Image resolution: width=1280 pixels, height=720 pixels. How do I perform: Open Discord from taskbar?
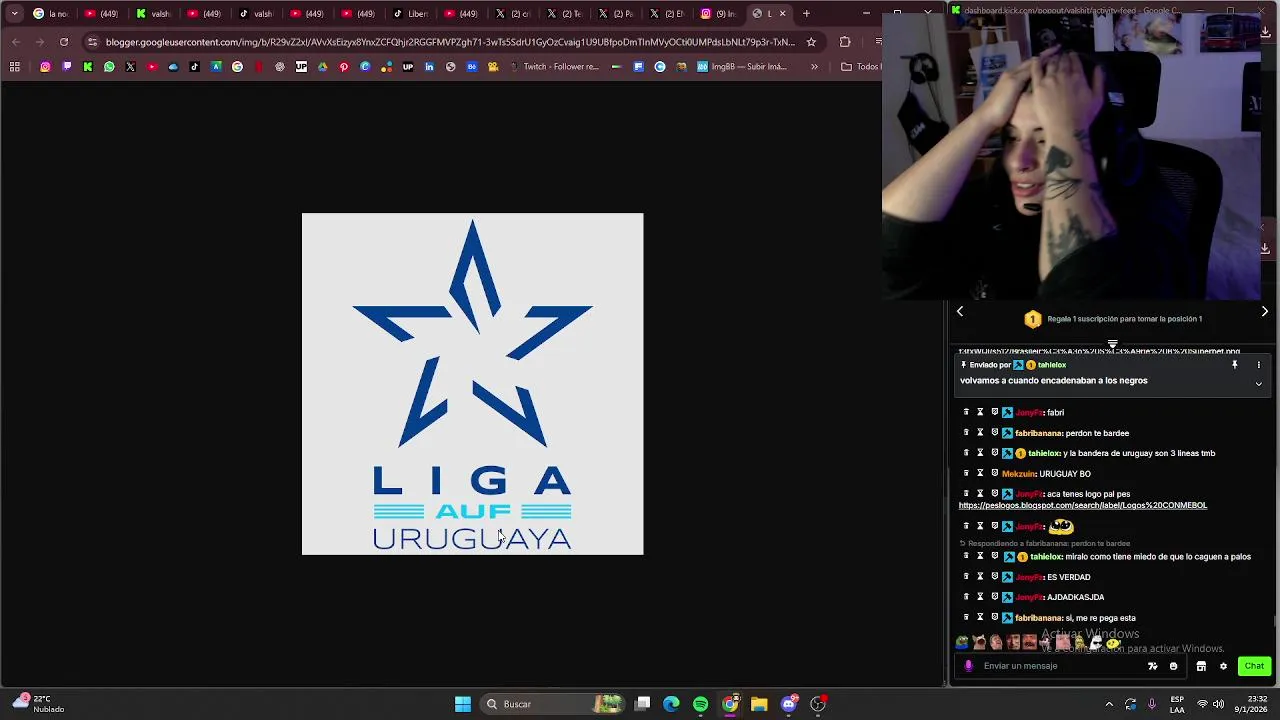[789, 704]
